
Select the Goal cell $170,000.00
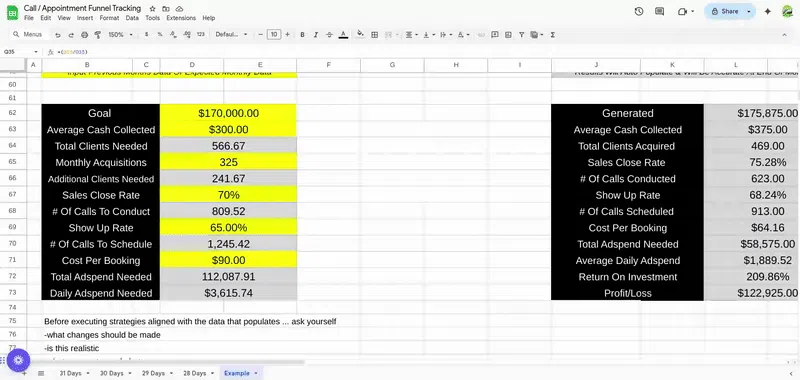[x=228, y=113]
